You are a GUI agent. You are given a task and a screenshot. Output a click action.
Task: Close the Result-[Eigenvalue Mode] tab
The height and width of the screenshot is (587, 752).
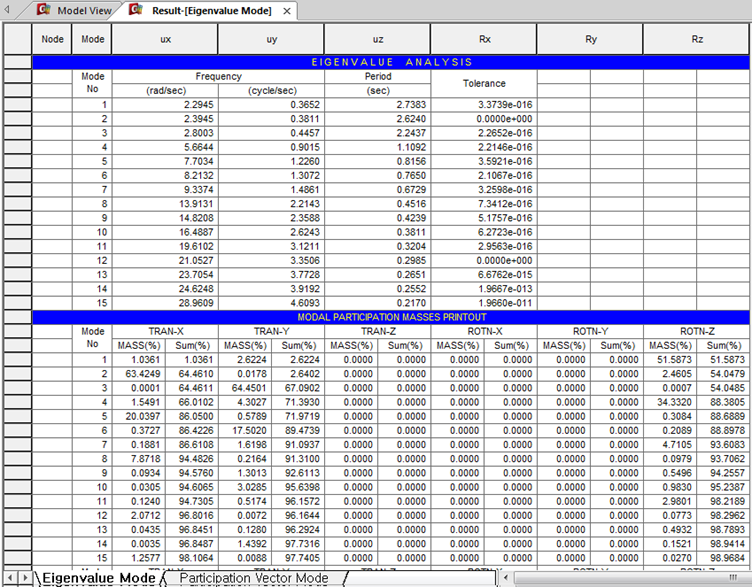coord(287,11)
